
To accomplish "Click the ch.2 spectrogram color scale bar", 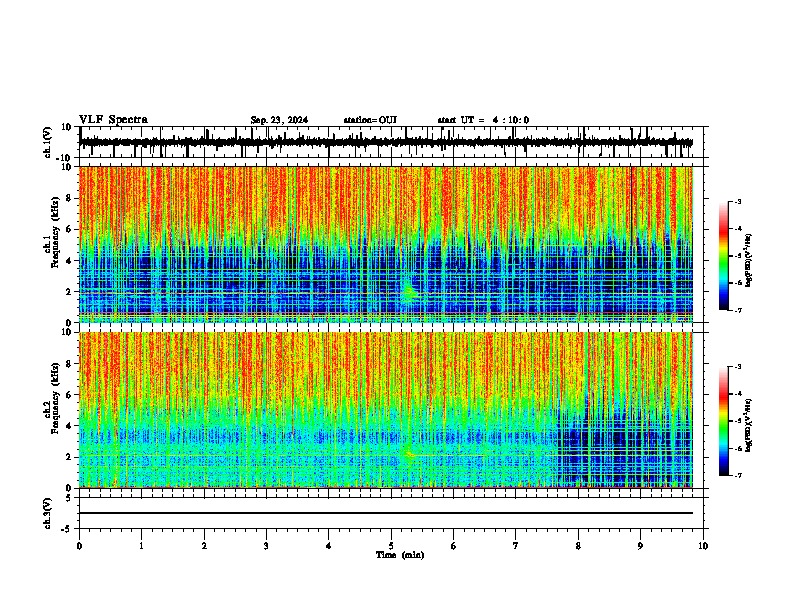I will (x=724, y=421).
